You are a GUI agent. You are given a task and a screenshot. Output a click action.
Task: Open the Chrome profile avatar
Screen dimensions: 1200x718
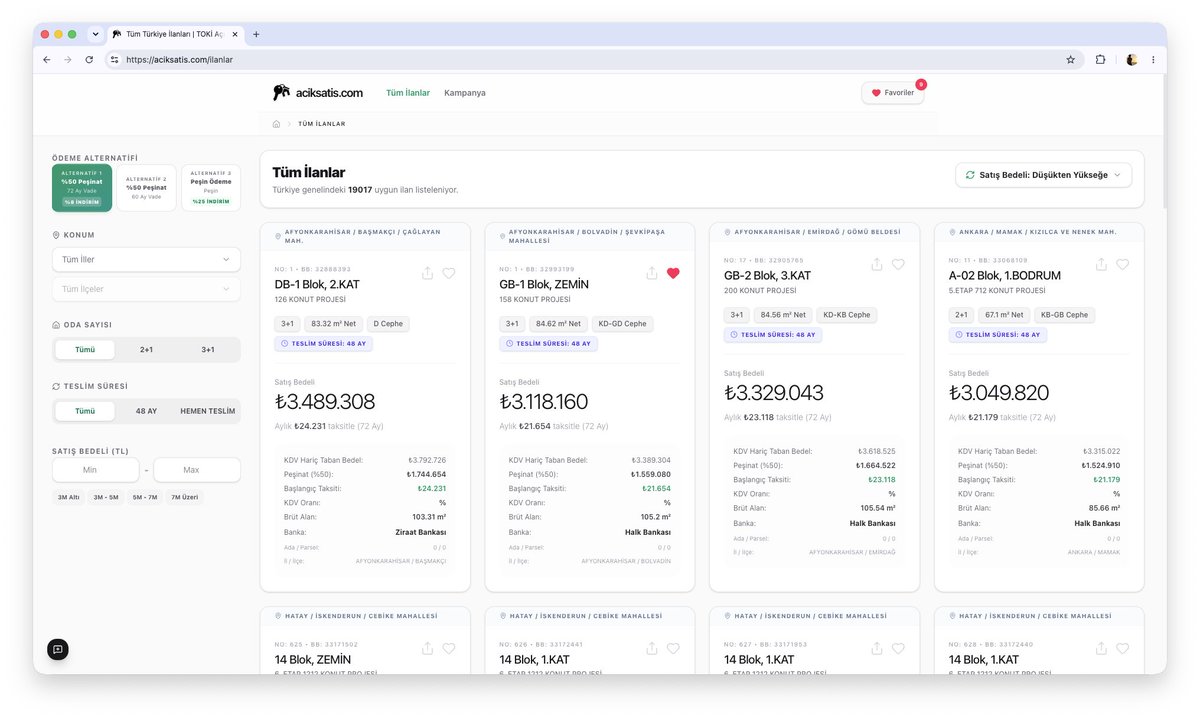[1132, 60]
